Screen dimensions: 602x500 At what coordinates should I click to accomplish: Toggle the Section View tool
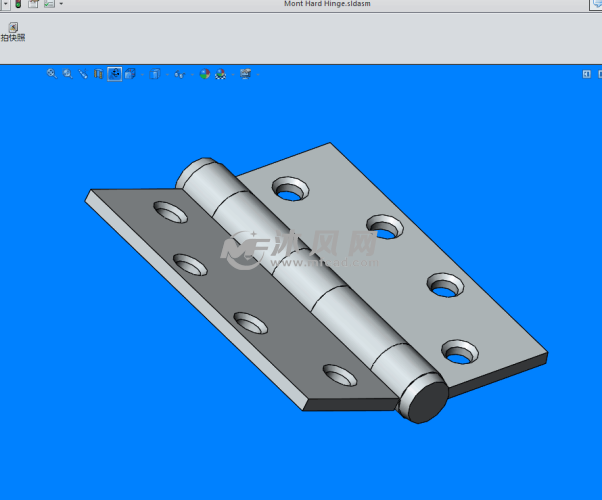(x=98, y=74)
